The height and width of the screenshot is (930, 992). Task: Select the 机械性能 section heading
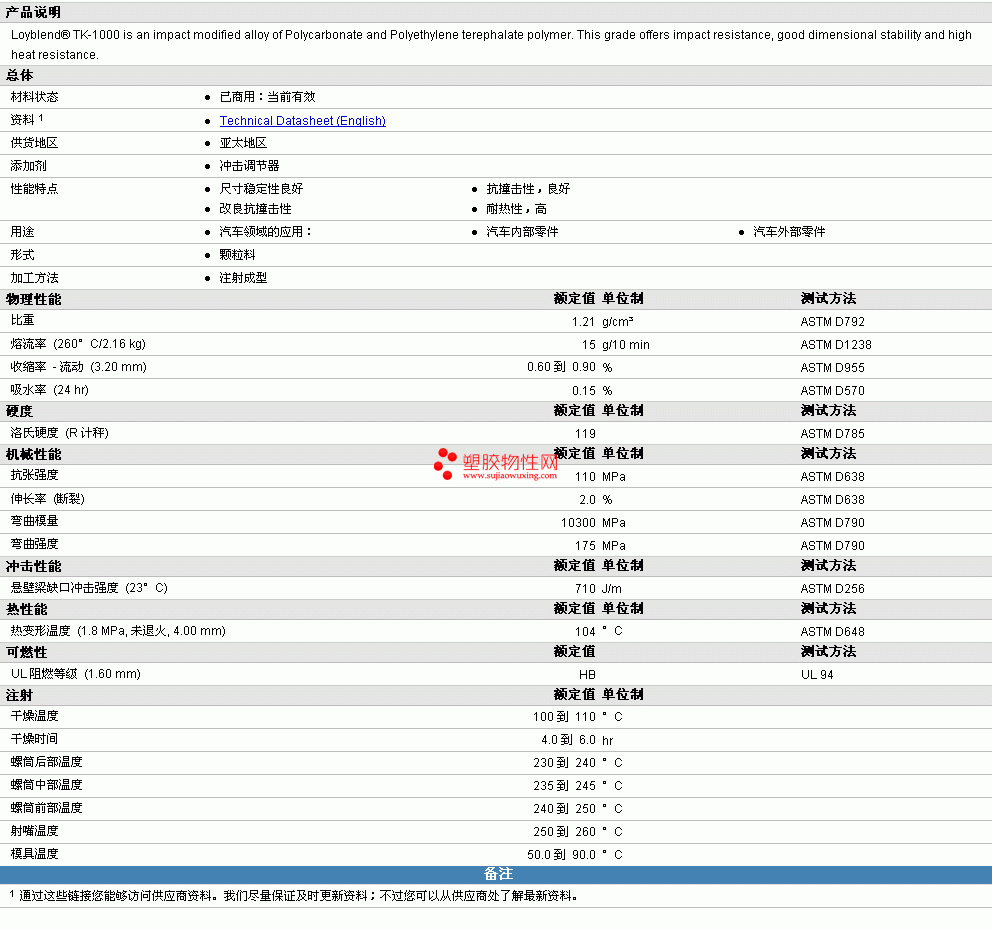coord(34,454)
